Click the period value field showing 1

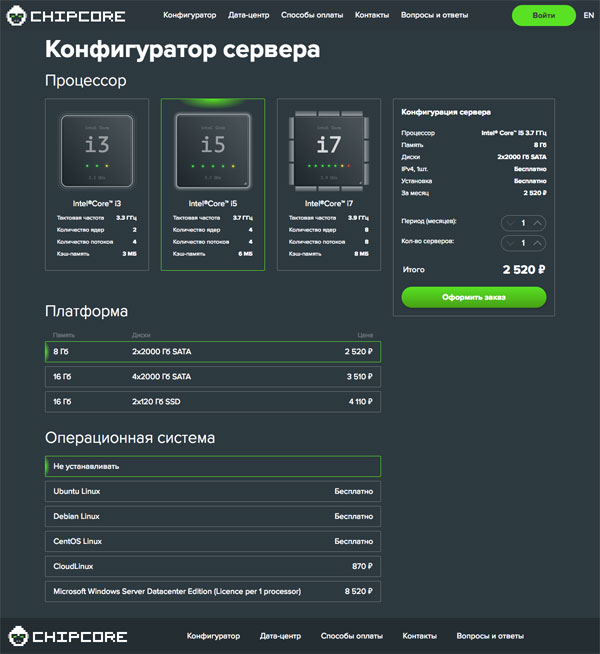(x=523, y=223)
